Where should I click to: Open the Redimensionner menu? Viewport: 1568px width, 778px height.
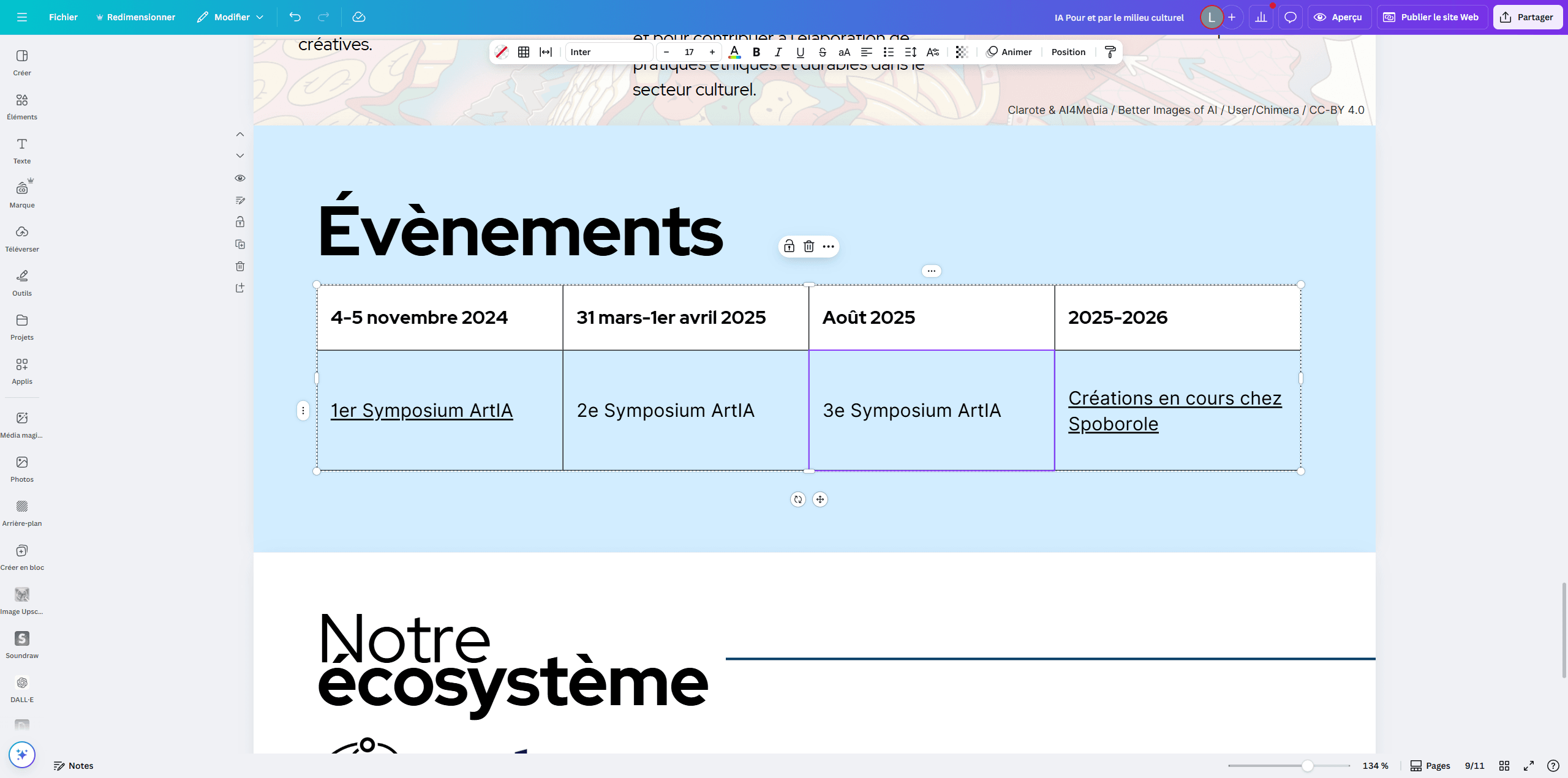click(135, 17)
